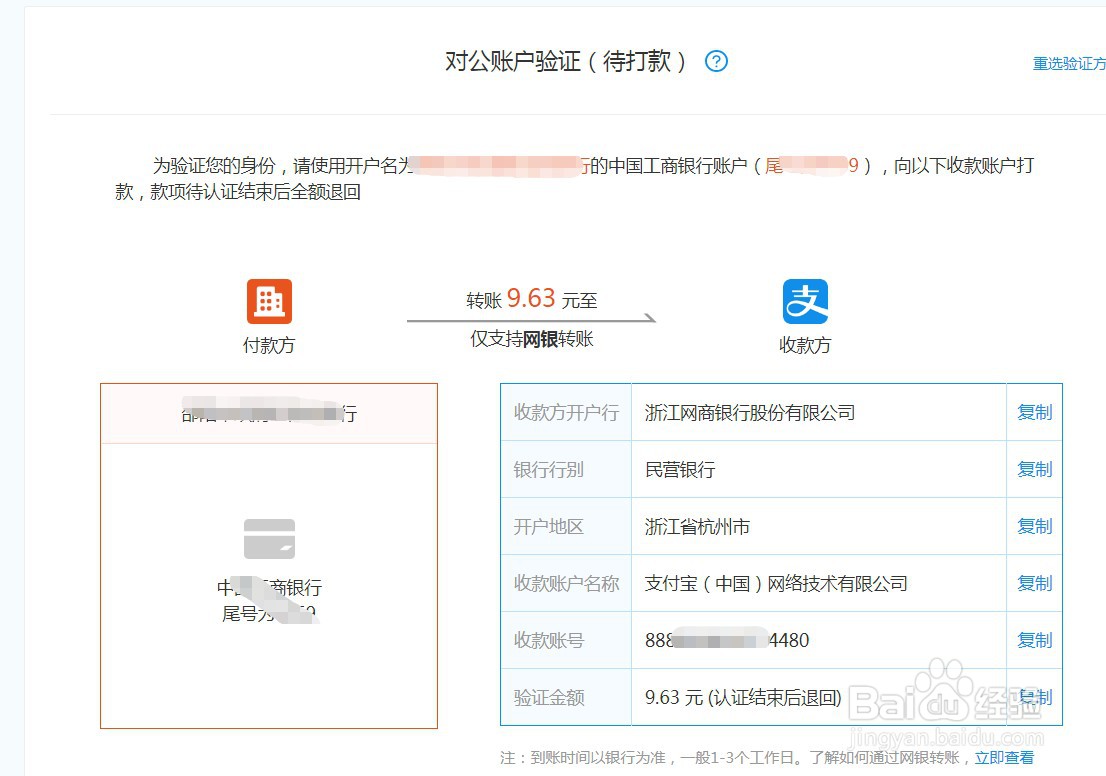Click the blurred bank name under the card icon
The image size is (1106, 776).
269,587
